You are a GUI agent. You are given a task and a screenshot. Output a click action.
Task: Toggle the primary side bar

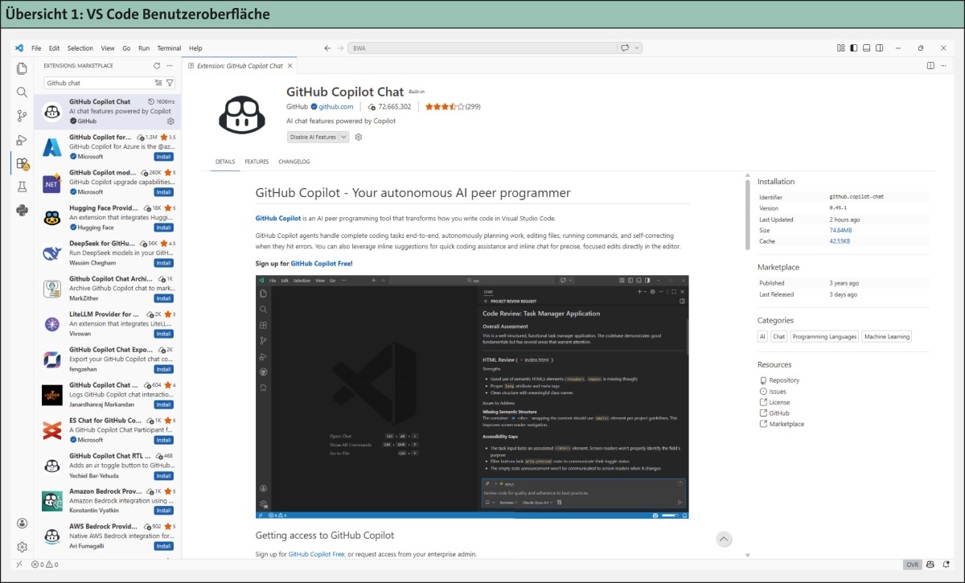[854, 48]
